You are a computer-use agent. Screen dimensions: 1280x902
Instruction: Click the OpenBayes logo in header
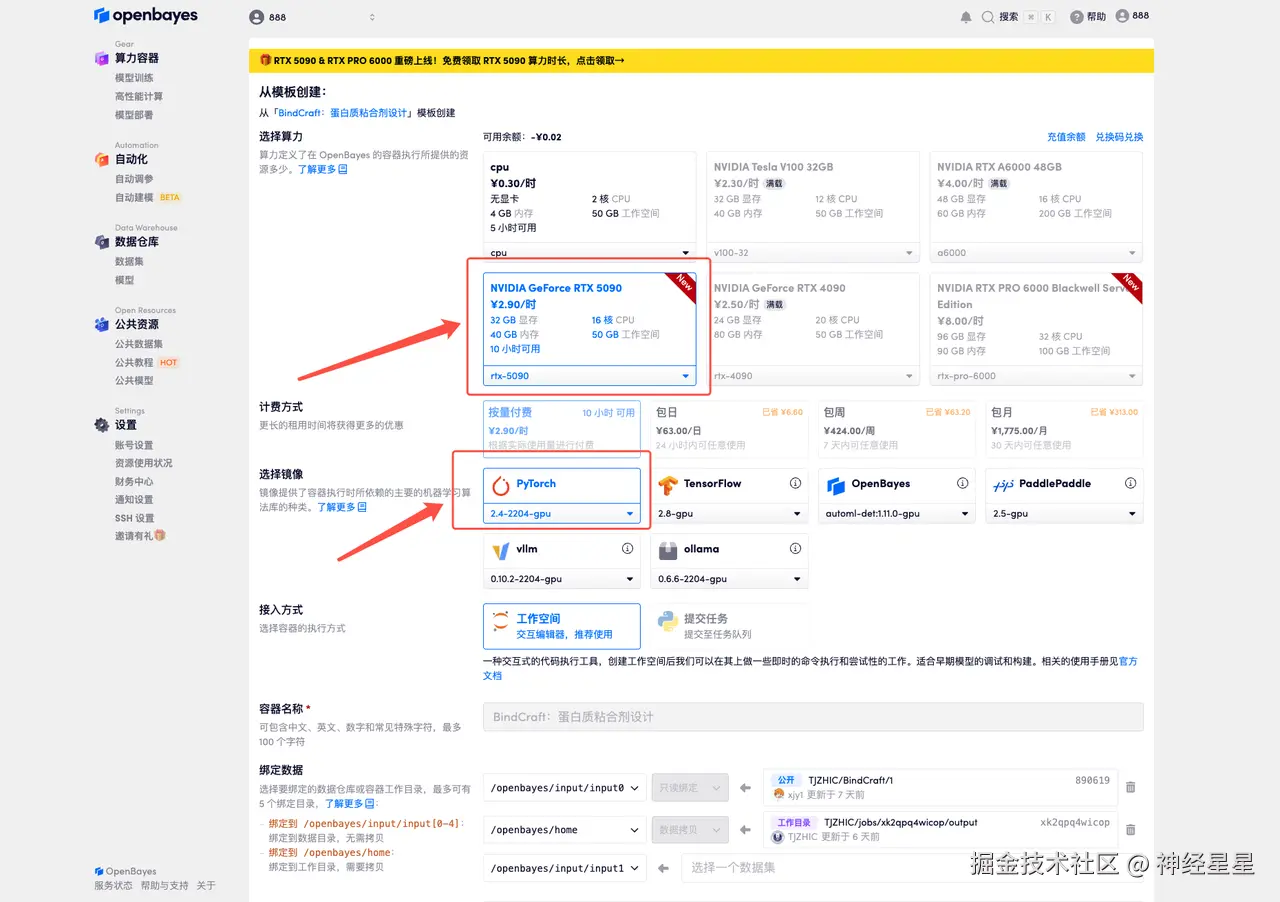(146, 15)
